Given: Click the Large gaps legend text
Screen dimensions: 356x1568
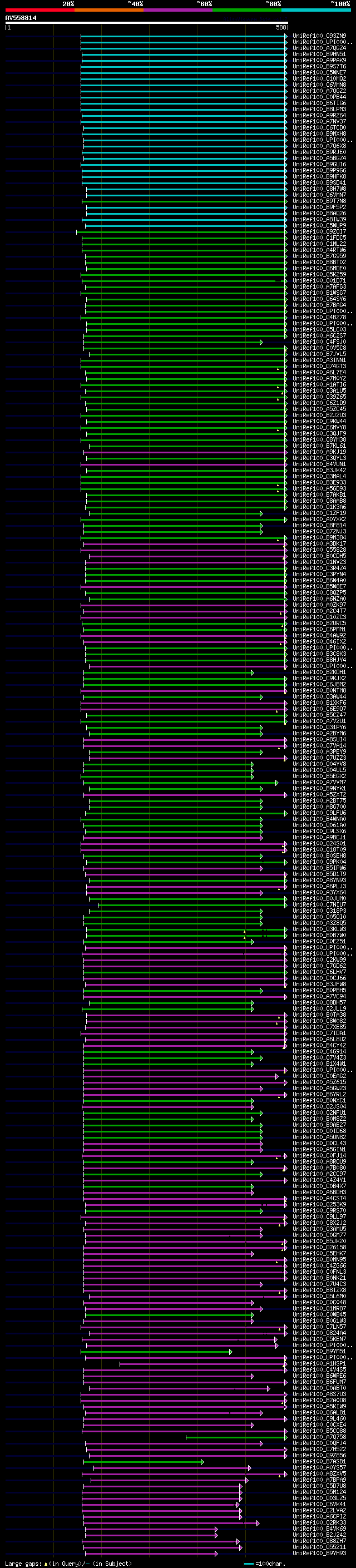Looking at the screenshot, I should click(68, 1564).
